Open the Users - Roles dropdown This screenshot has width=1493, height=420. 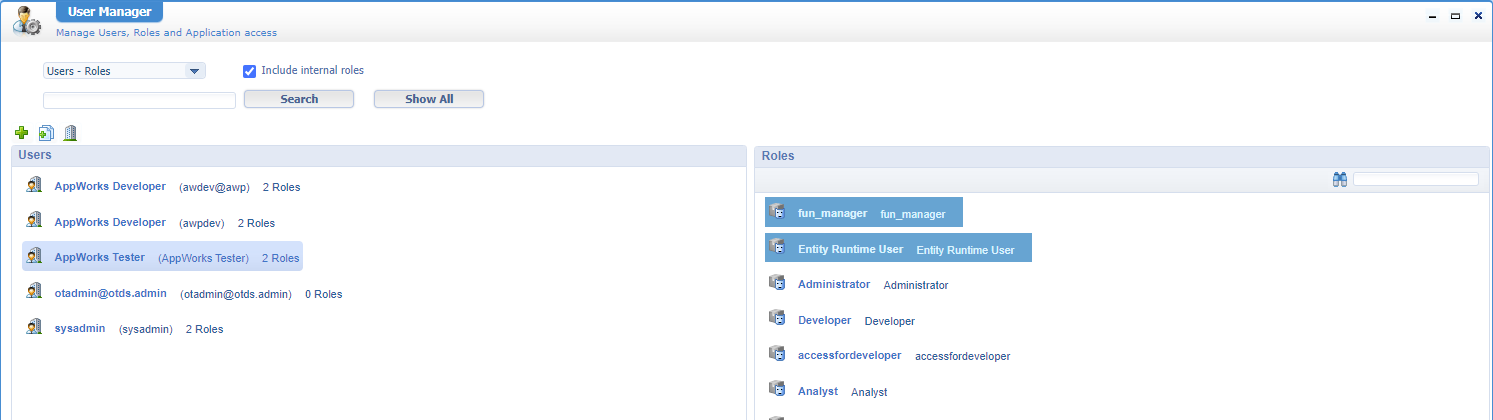coord(124,71)
